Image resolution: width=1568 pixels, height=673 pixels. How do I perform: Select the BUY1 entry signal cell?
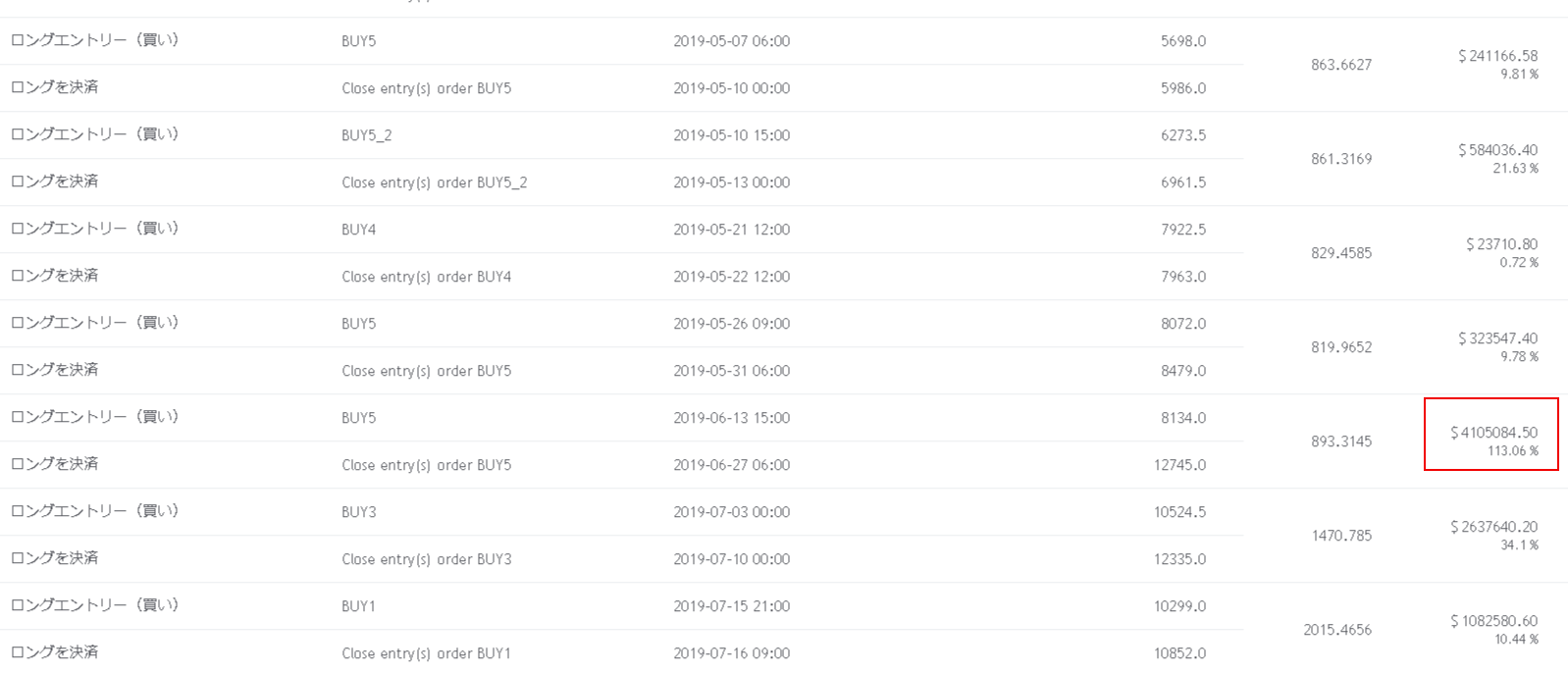[357, 606]
